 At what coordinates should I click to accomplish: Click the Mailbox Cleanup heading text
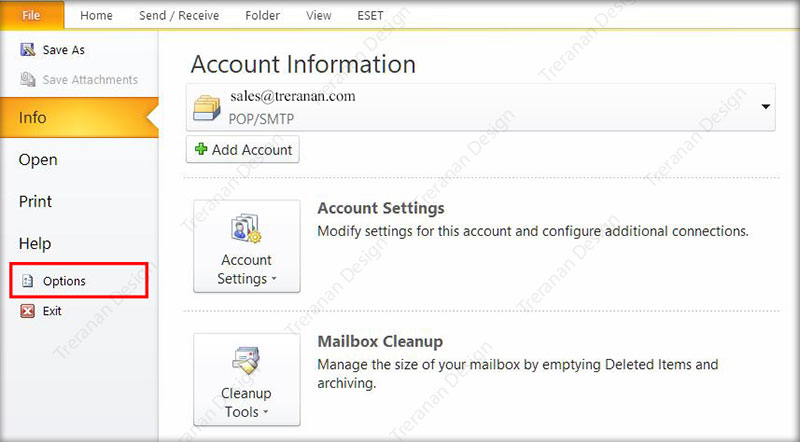click(380, 341)
